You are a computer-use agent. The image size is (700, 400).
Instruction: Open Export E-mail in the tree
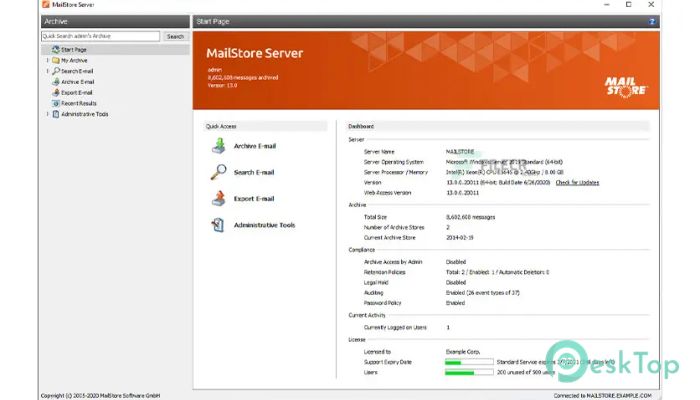coord(77,92)
